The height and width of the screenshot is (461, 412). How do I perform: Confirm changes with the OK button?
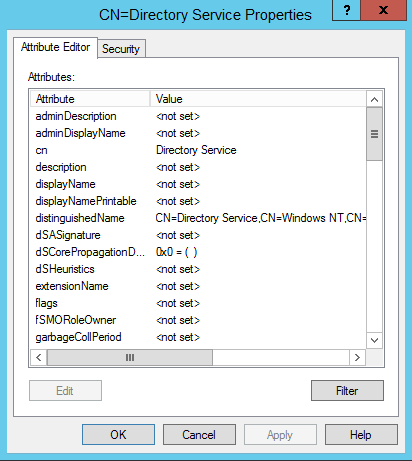click(x=118, y=434)
